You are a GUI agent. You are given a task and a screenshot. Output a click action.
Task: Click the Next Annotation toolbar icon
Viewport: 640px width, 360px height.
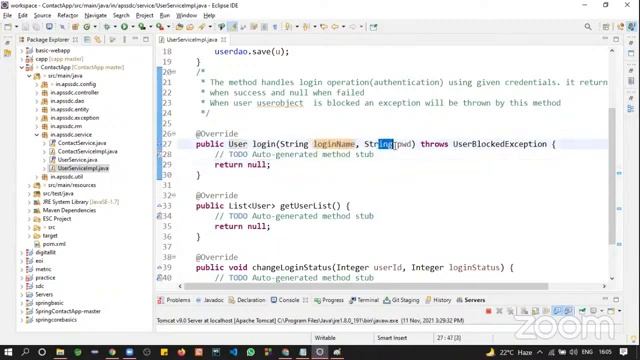coord(288,27)
